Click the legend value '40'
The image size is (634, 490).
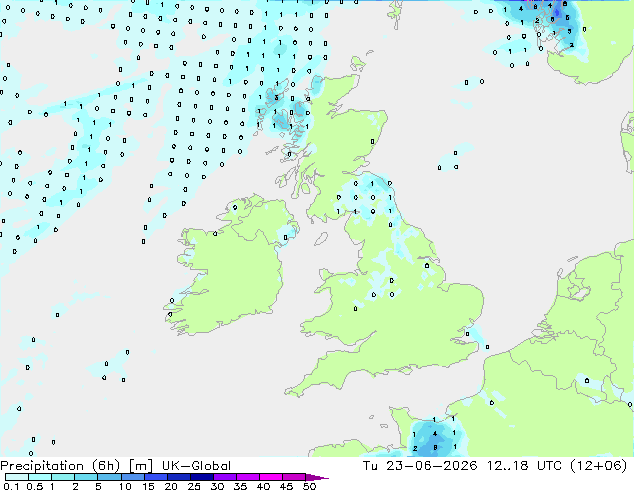point(263,486)
